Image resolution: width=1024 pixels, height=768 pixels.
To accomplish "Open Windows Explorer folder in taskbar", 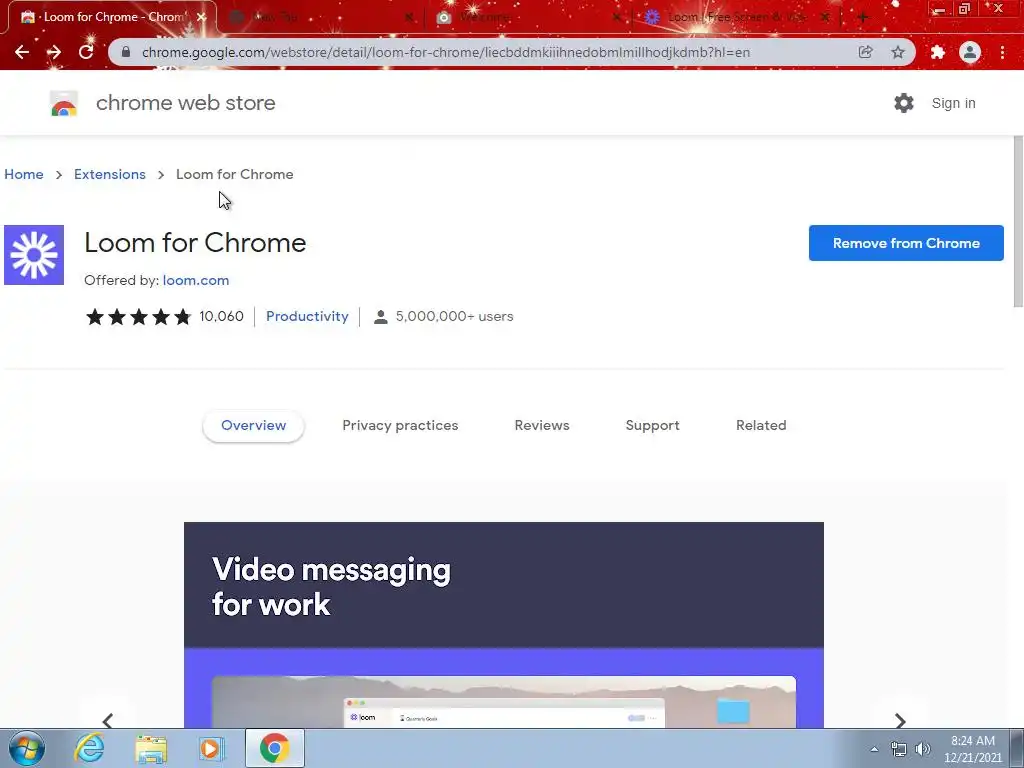I will (x=151, y=748).
